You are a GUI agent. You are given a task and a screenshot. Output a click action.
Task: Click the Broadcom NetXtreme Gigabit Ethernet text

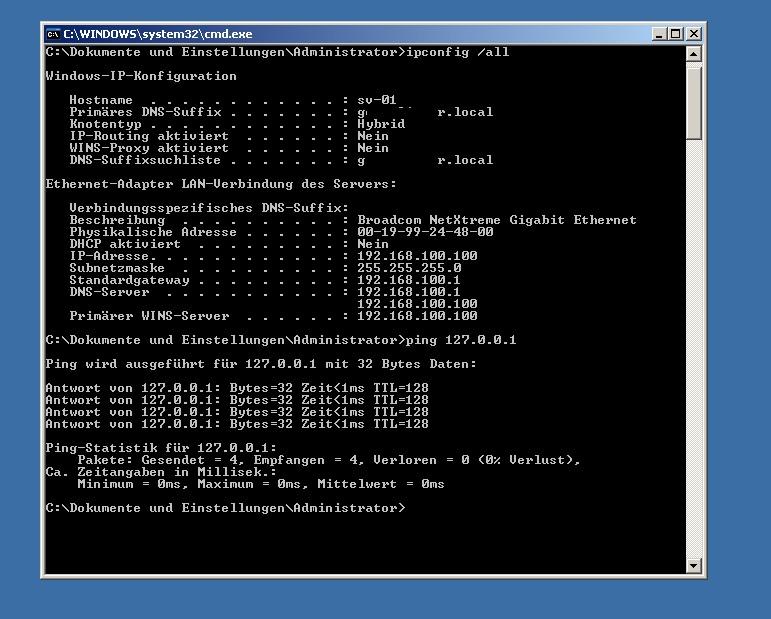[496, 220]
